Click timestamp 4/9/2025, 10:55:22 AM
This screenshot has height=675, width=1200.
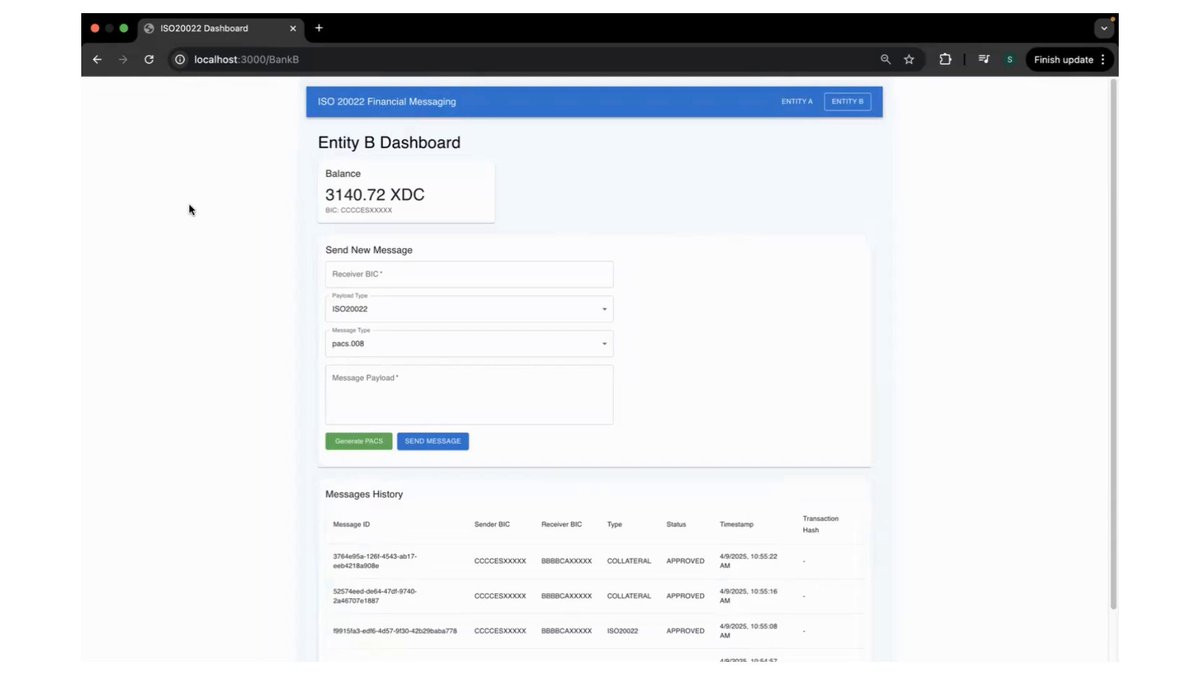point(749,561)
